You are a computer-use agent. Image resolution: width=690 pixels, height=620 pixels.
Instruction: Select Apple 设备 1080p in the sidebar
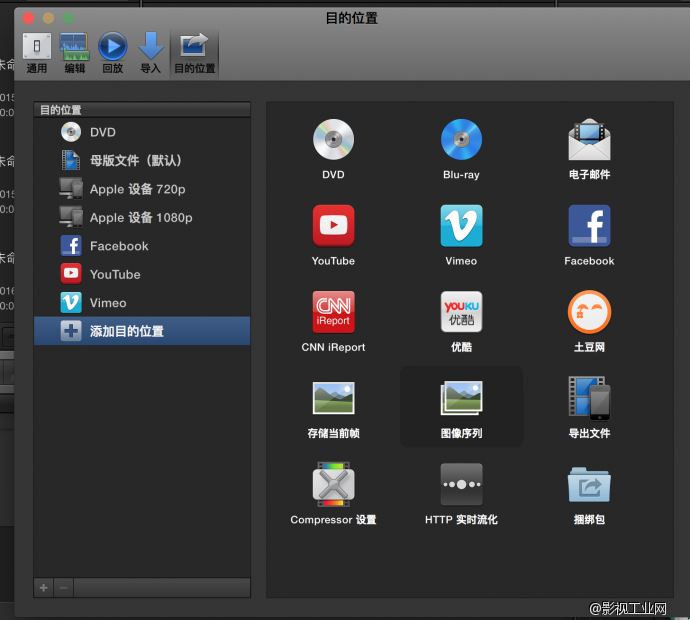pyautogui.click(x=140, y=217)
